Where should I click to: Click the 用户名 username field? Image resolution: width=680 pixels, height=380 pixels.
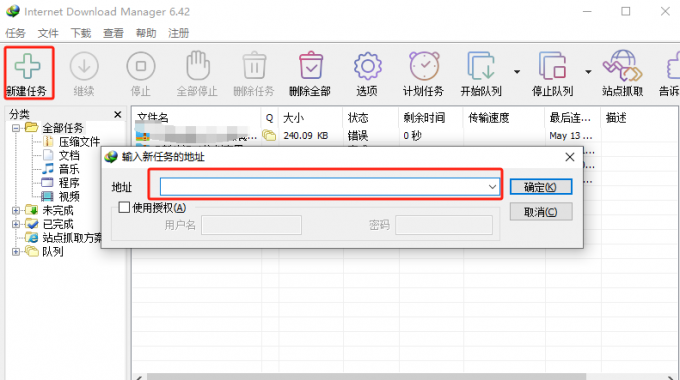(x=252, y=225)
